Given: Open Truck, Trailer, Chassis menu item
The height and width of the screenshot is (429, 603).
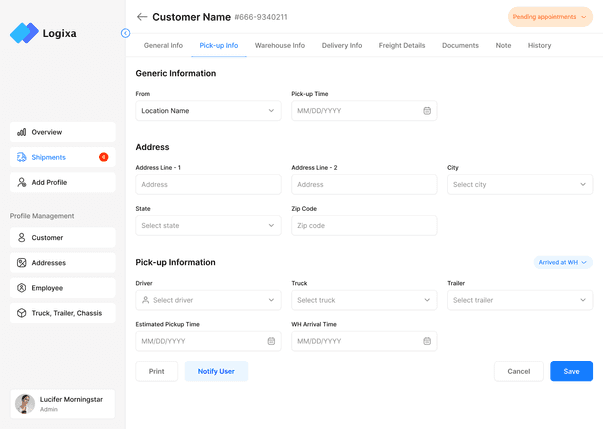Looking at the screenshot, I should 63,313.
